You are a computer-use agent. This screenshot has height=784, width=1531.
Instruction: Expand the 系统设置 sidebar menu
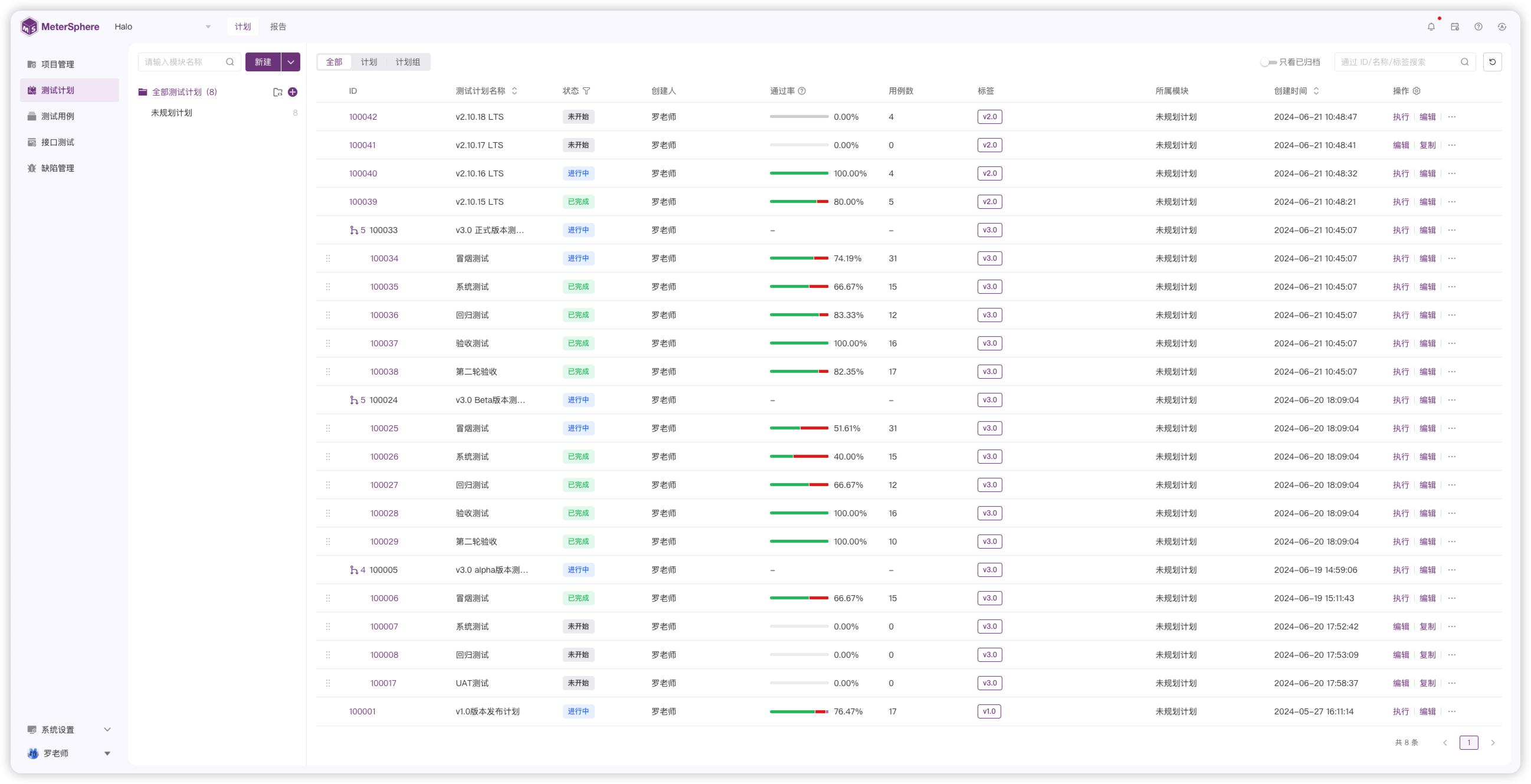(68, 729)
